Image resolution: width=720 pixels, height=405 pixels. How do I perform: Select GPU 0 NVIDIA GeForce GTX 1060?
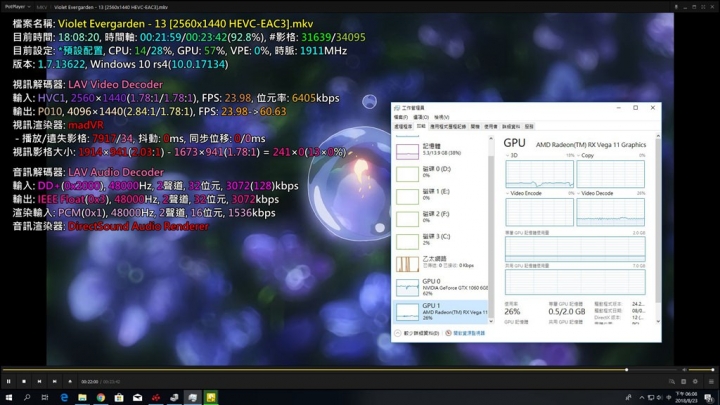tap(441, 287)
